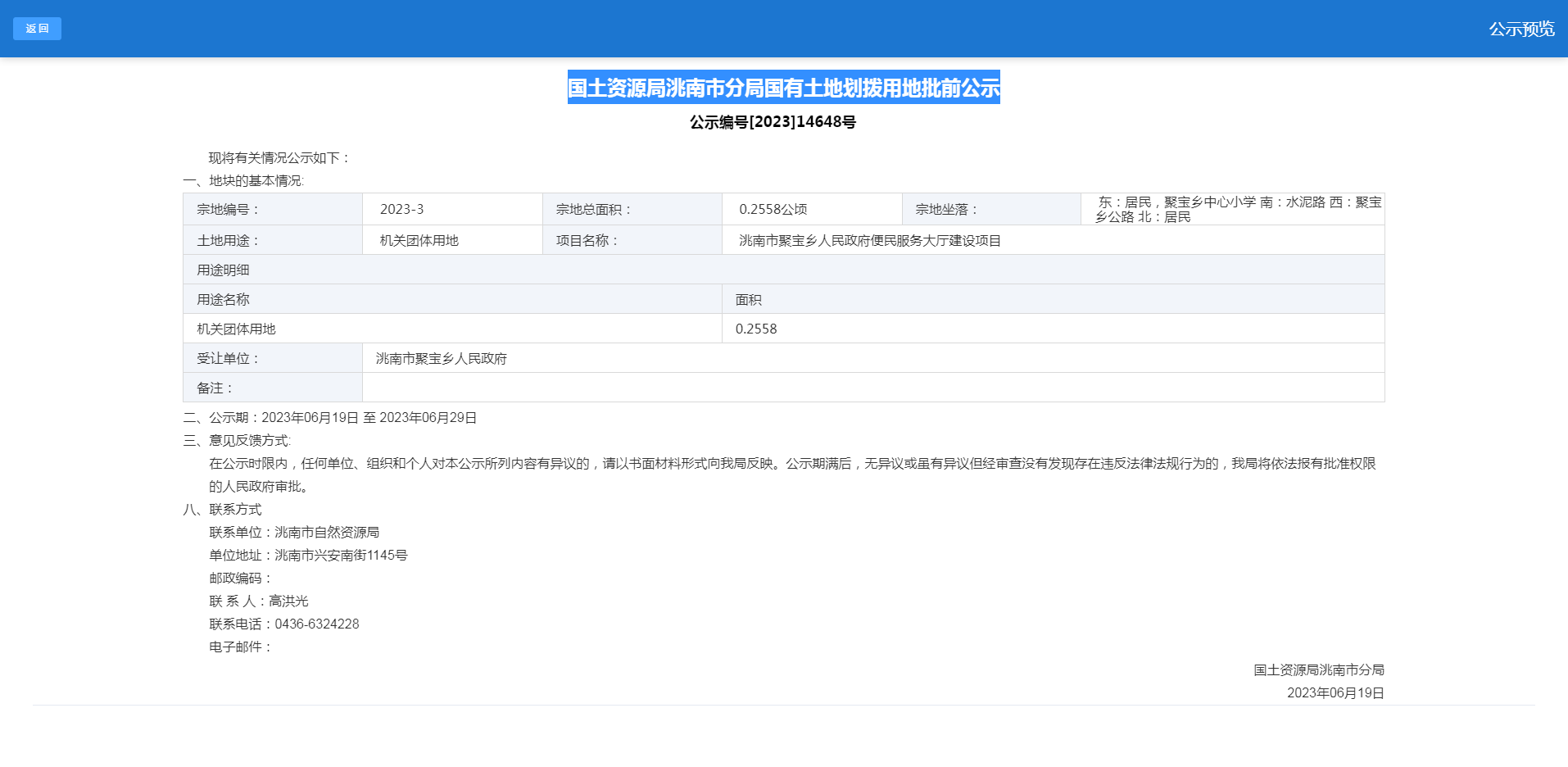
Task: Click the 现将有关情况公示如下 line
Action: [x=279, y=158]
